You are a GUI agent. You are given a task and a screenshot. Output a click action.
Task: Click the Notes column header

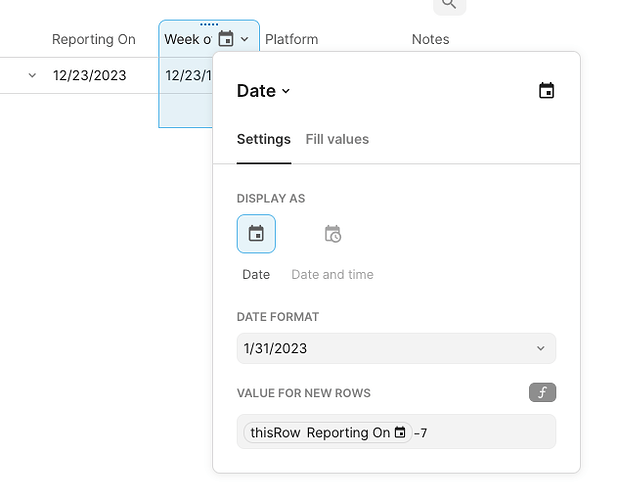point(430,39)
